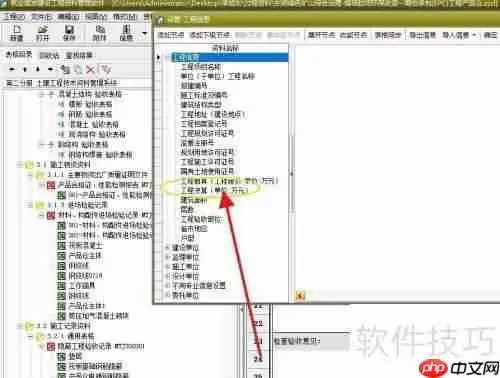Click the move-right arrow in tree toolbar
Image resolution: width=500 pixels, height=378 pixels.
50,69
